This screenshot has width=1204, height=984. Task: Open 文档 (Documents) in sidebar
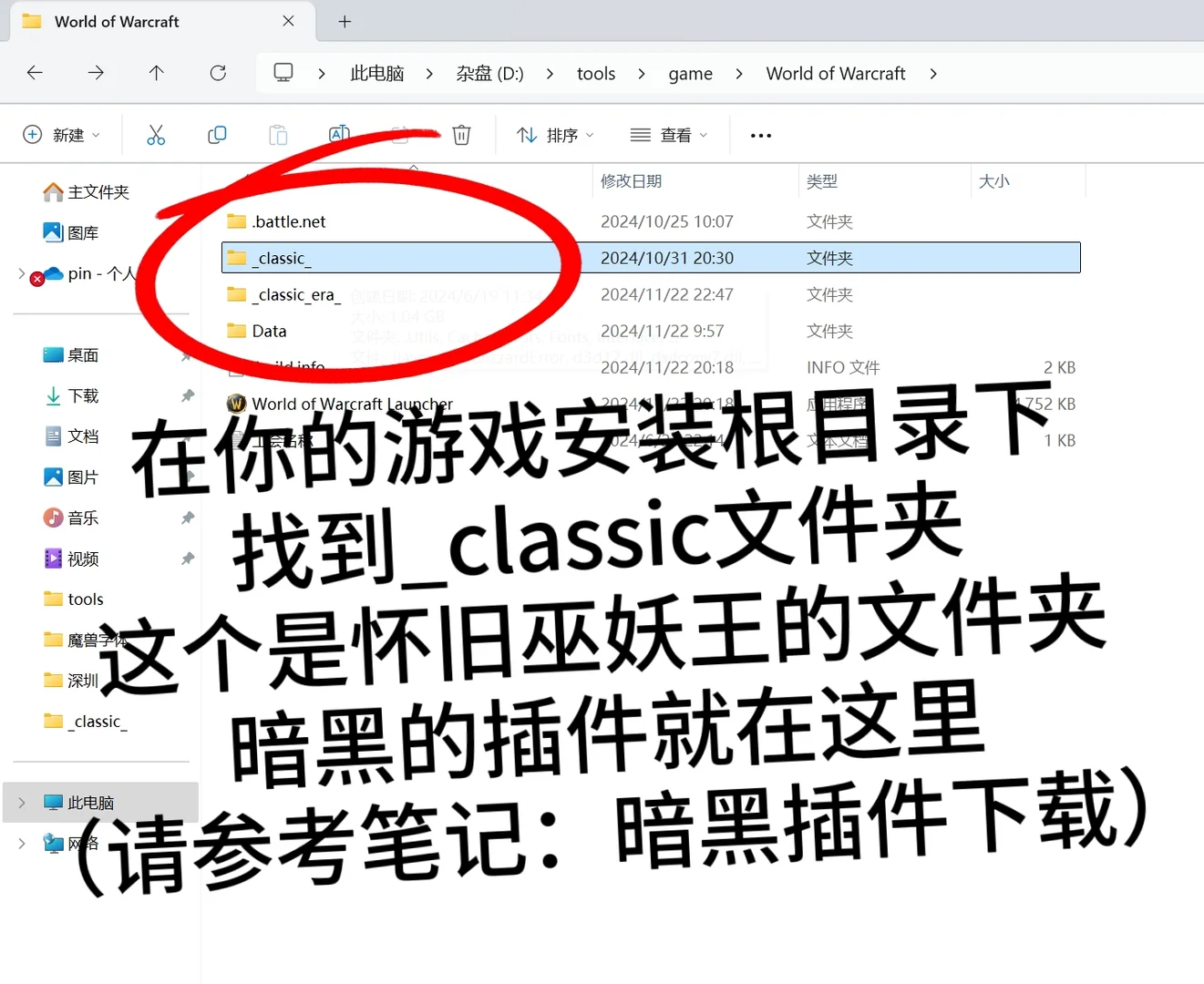[x=71, y=436]
